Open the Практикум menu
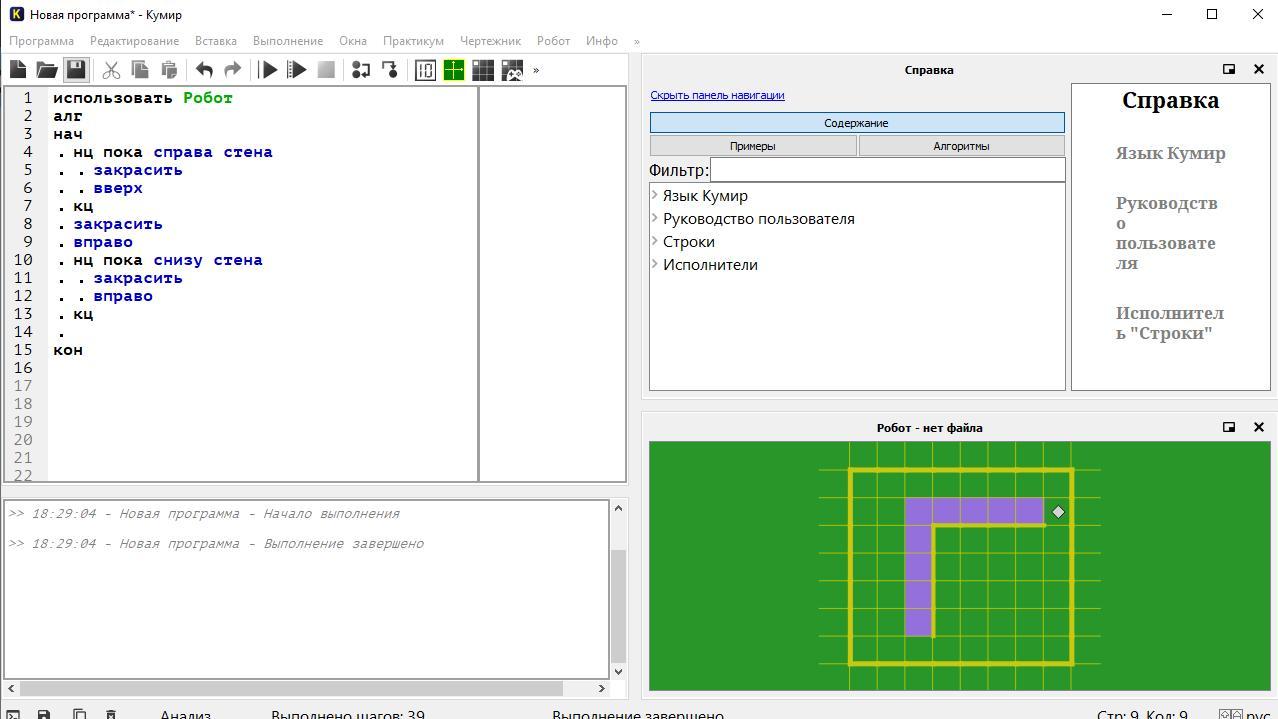Screen dimensions: 1278x719 (x=413, y=41)
